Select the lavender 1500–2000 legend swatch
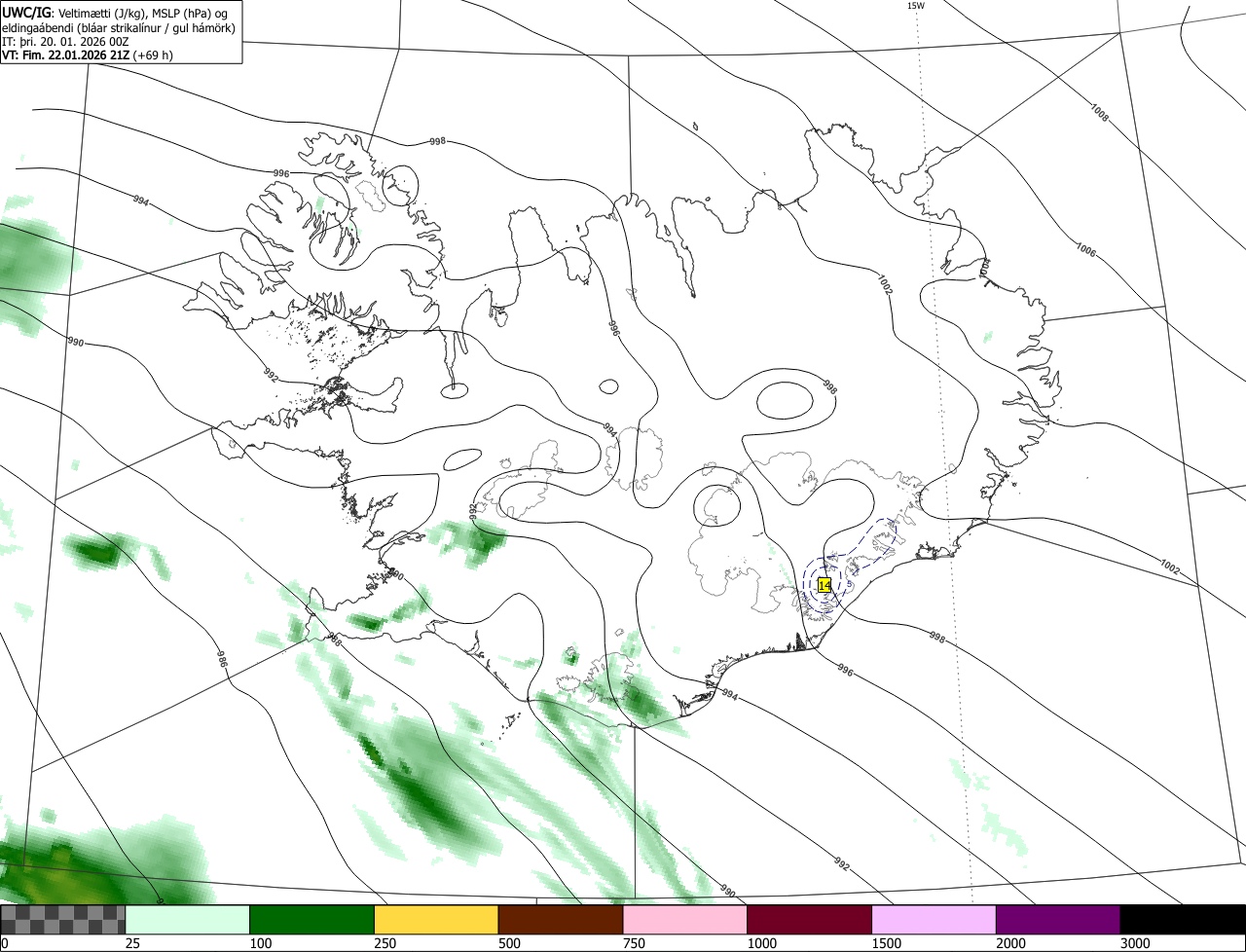 [x=934, y=920]
